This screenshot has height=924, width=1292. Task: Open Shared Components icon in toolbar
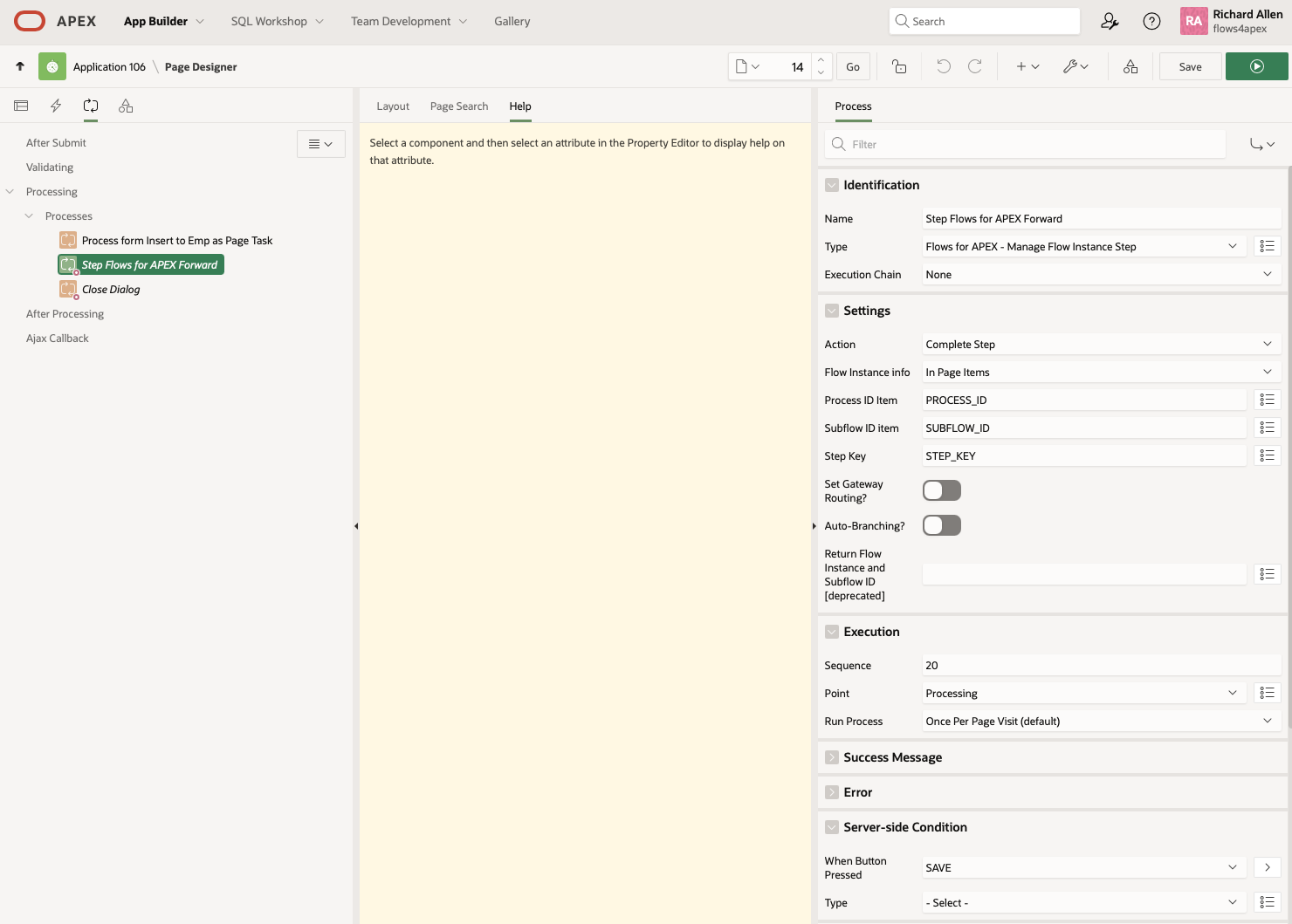pyautogui.click(x=1130, y=66)
